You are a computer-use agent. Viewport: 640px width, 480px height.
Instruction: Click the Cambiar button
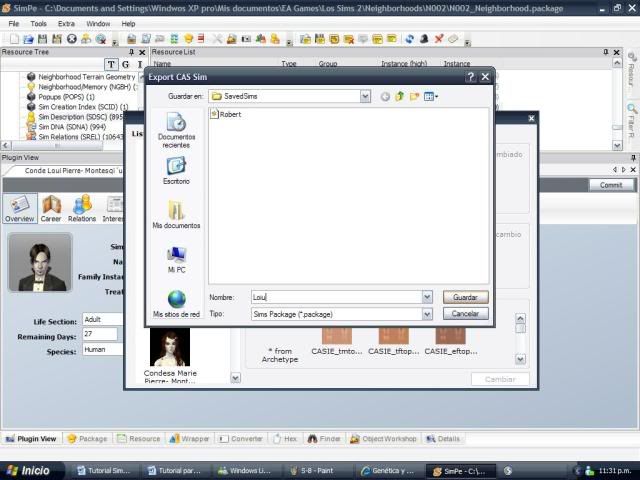coord(500,379)
